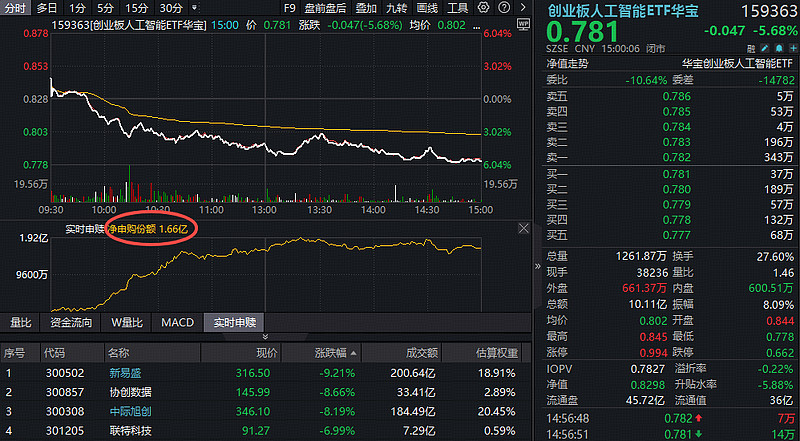Switch to 15分 period tab
This screenshot has width=800, height=441.
coord(136,8)
